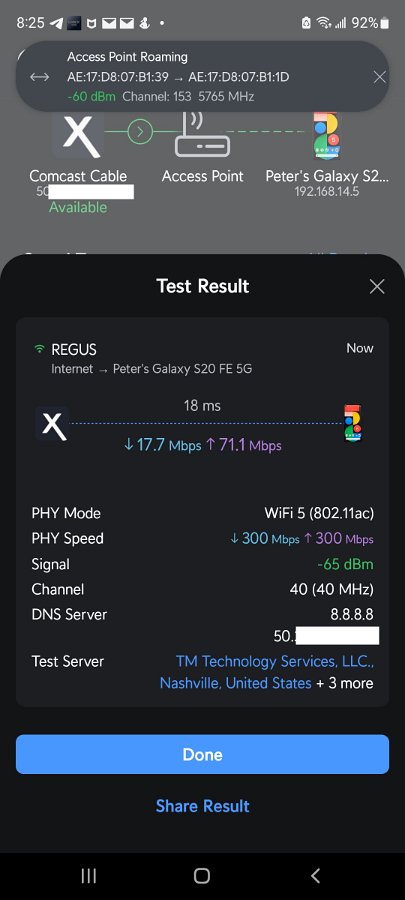Expand the '+ 3 more' test servers
Screen dimensions: 405x900
[345, 683]
